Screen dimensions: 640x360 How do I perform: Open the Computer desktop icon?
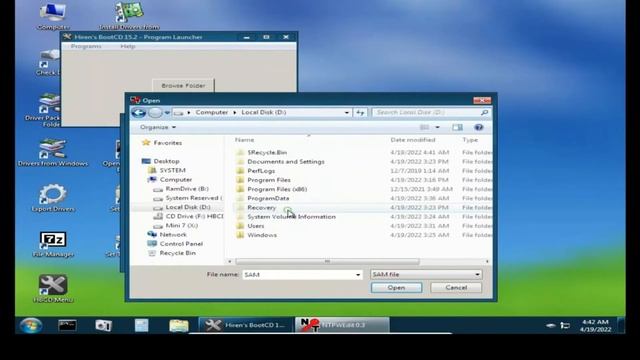click(x=53, y=16)
